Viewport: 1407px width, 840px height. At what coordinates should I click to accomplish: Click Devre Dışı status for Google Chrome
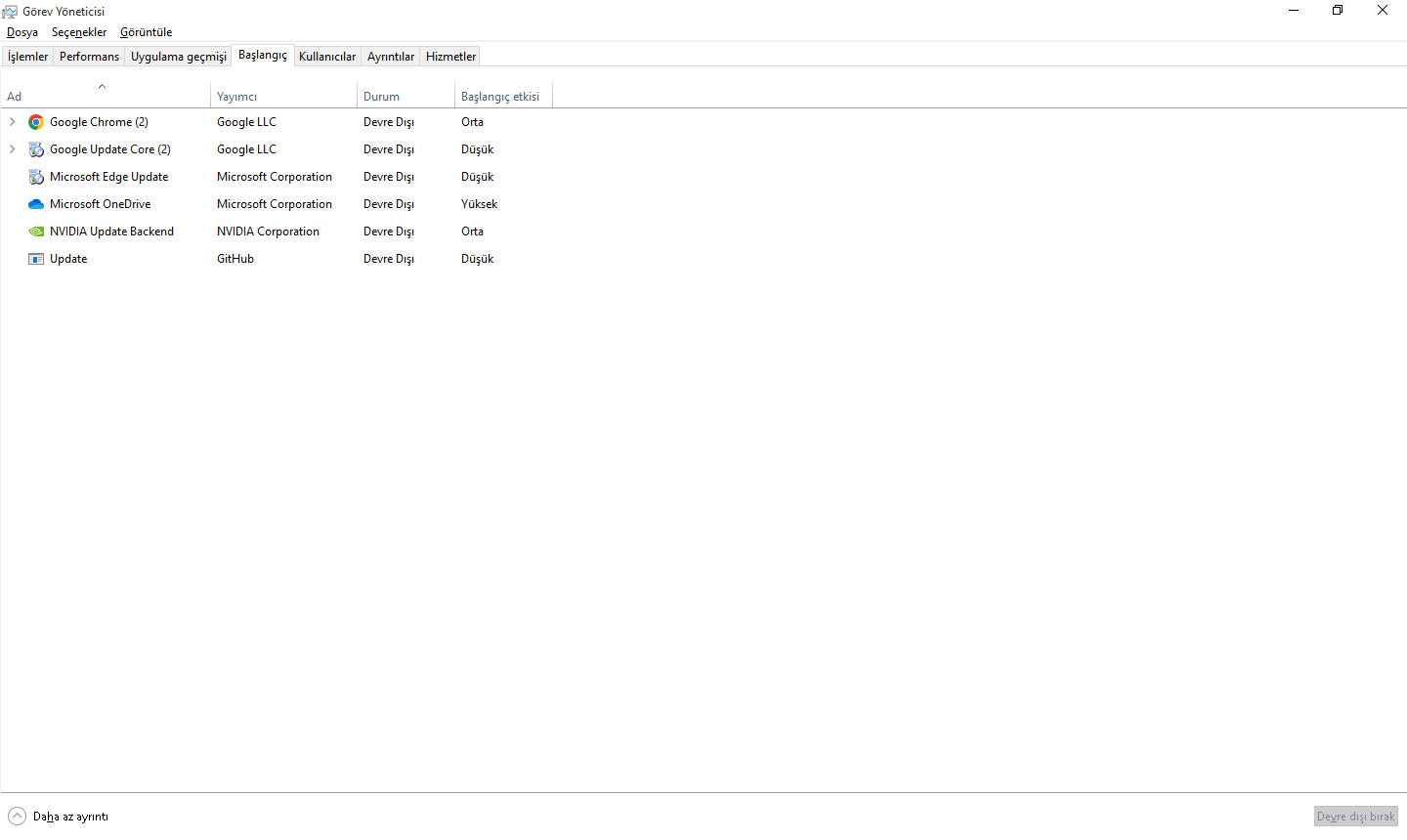tap(389, 122)
